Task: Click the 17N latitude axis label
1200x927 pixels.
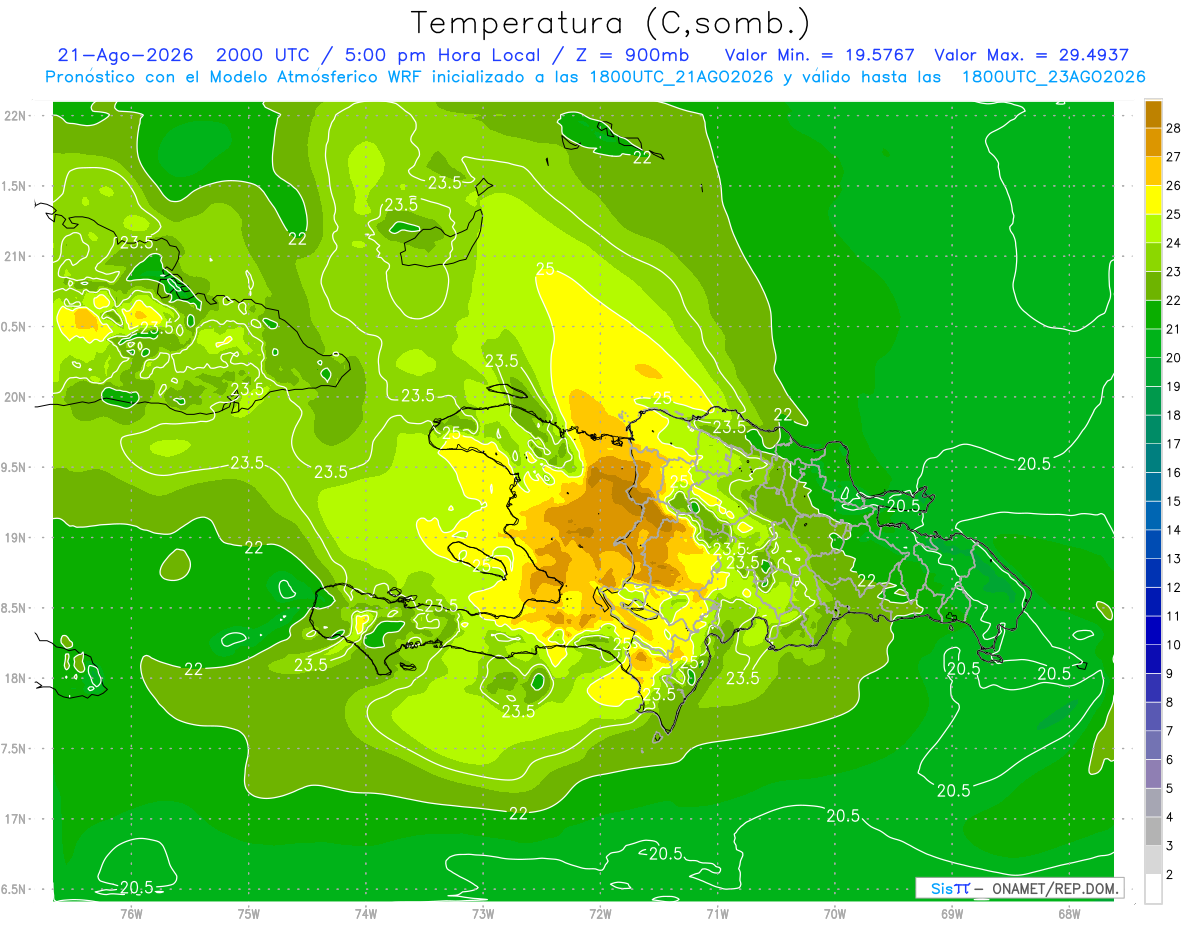Action: (x=15, y=820)
